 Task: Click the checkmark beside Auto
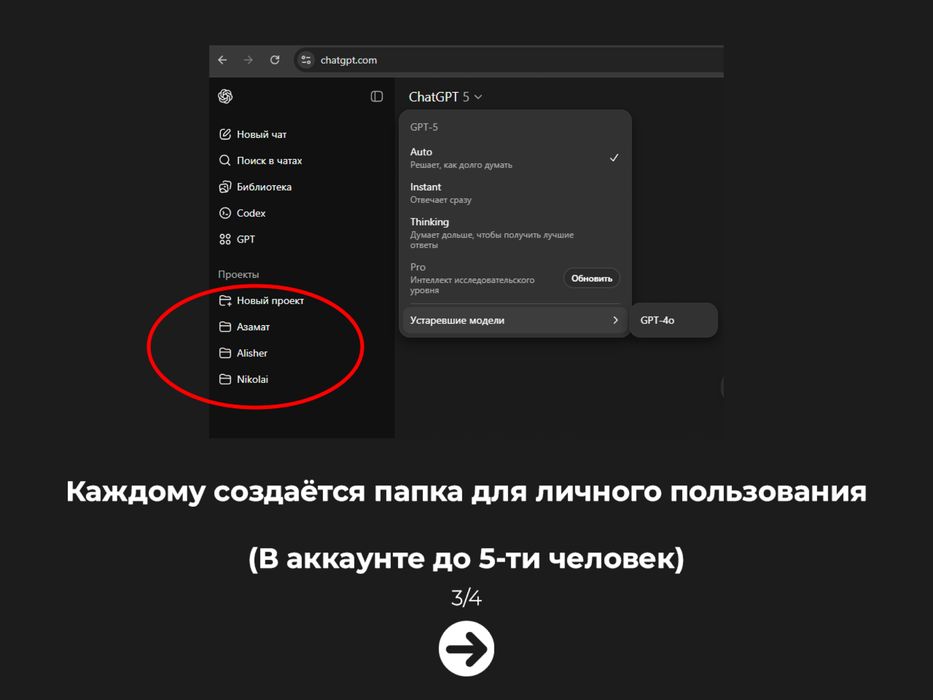(614, 158)
